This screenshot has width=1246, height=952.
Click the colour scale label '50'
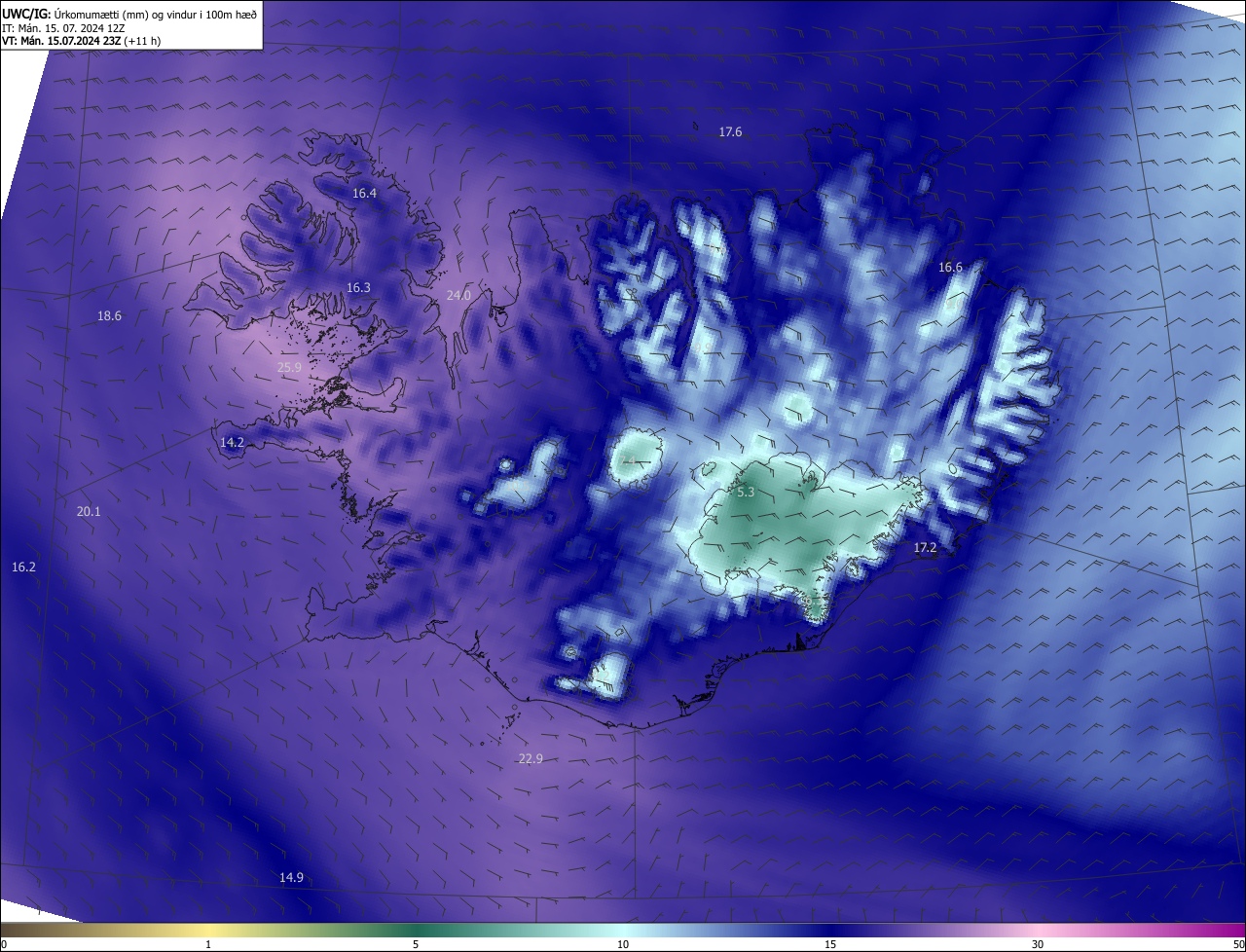[1238, 944]
